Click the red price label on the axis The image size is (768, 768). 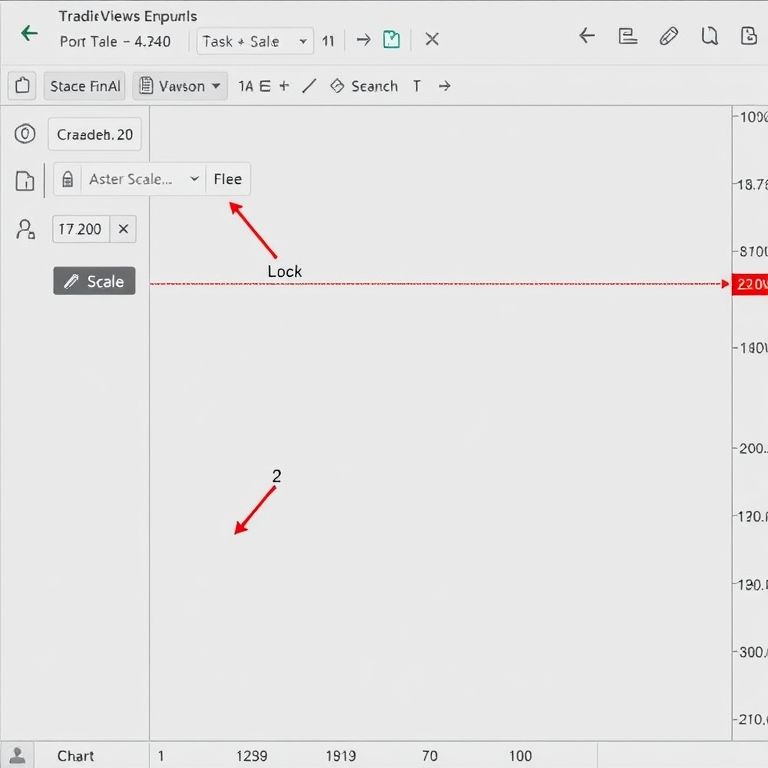(750, 284)
